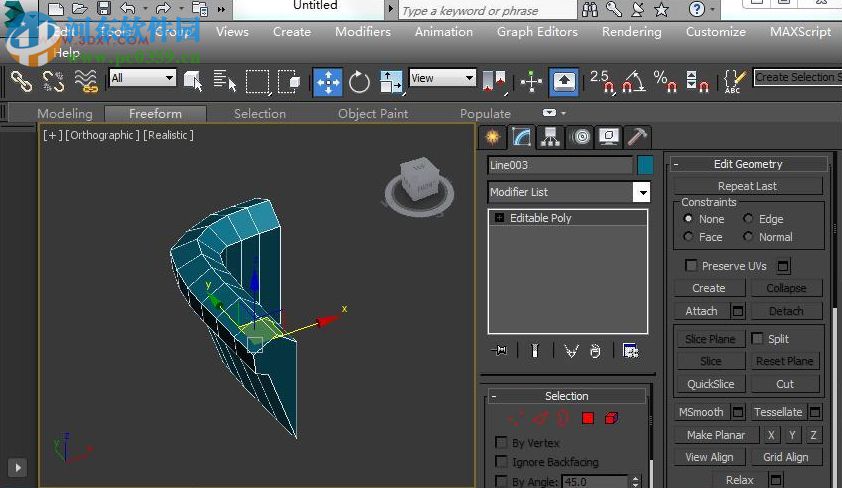Toggle 2.5 Snaps button
Screen dimensions: 842x488
603,82
